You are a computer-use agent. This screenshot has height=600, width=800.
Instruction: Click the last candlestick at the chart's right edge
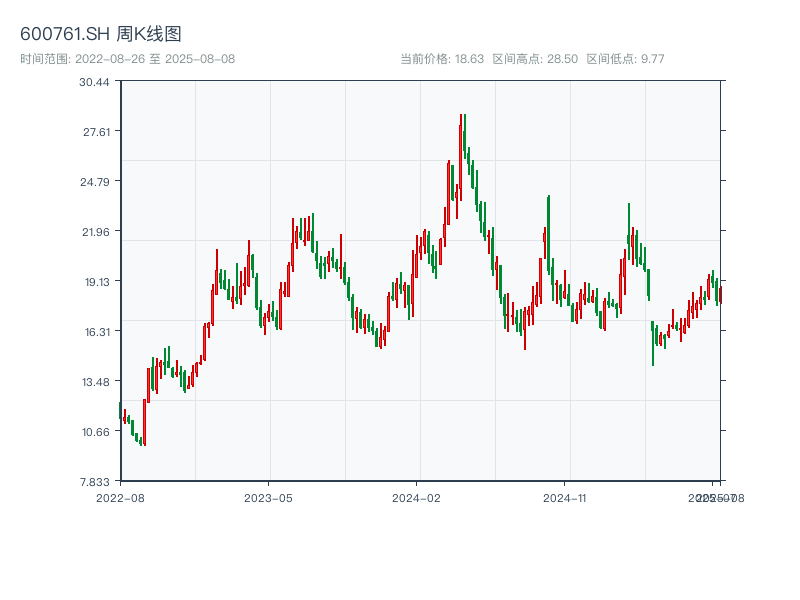pos(720,295)
